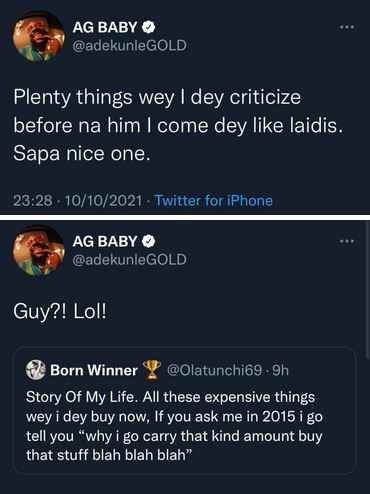Screen dimensions: 370x494
Task: Open AG BABY's avatar in the top tweet
Action: pyautogui.click(x=39, y=37)
